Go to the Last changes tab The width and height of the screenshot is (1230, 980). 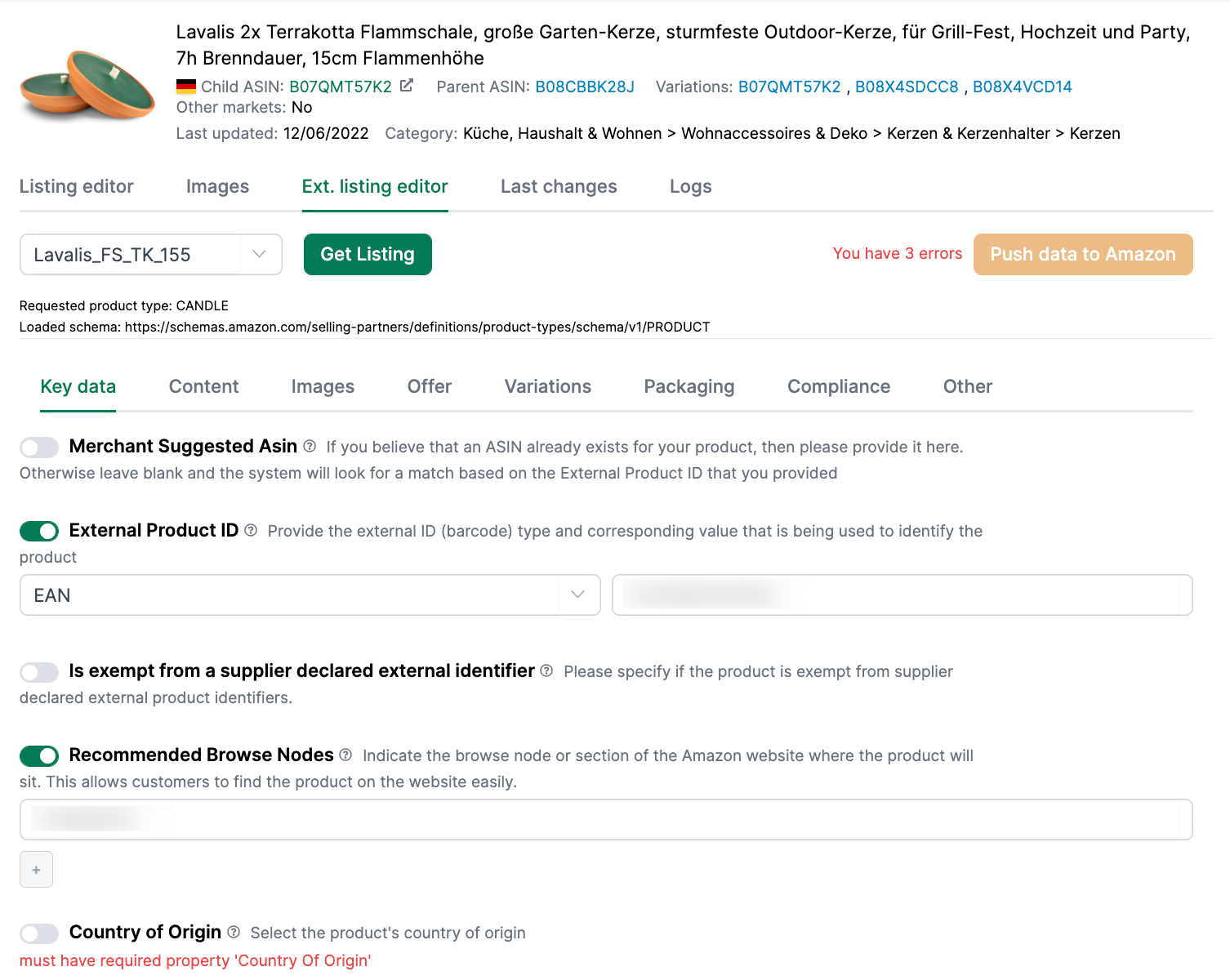[559, 186]
